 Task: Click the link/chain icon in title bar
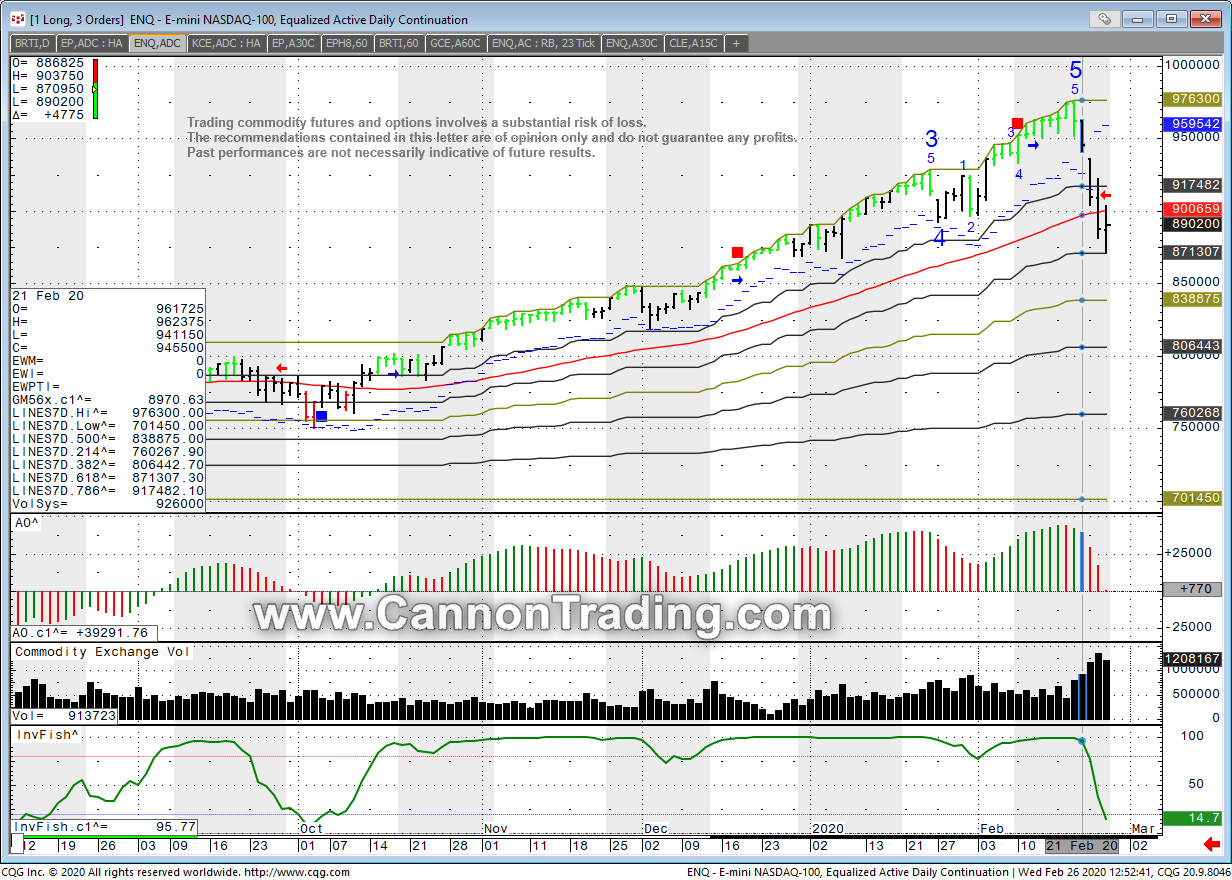point(1104,18)
